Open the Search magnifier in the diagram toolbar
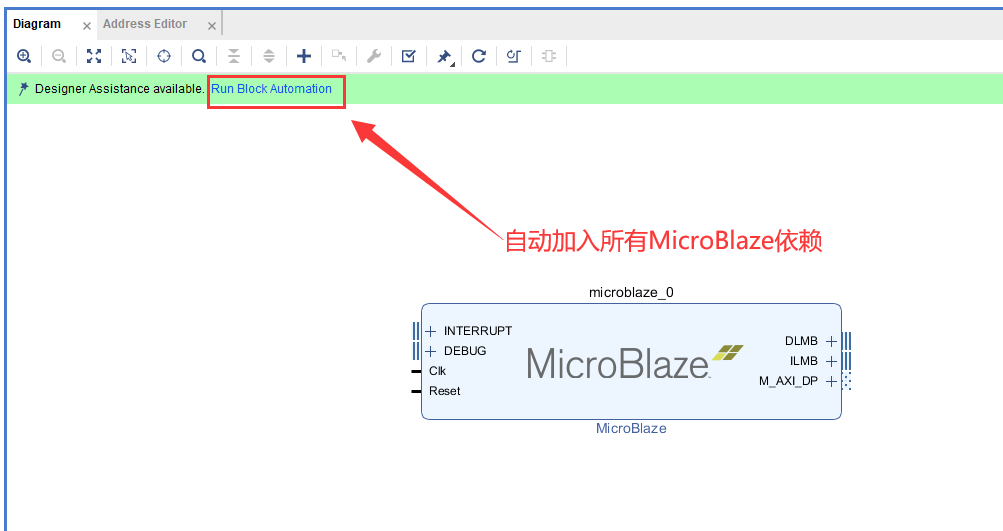 click(199, 56)
